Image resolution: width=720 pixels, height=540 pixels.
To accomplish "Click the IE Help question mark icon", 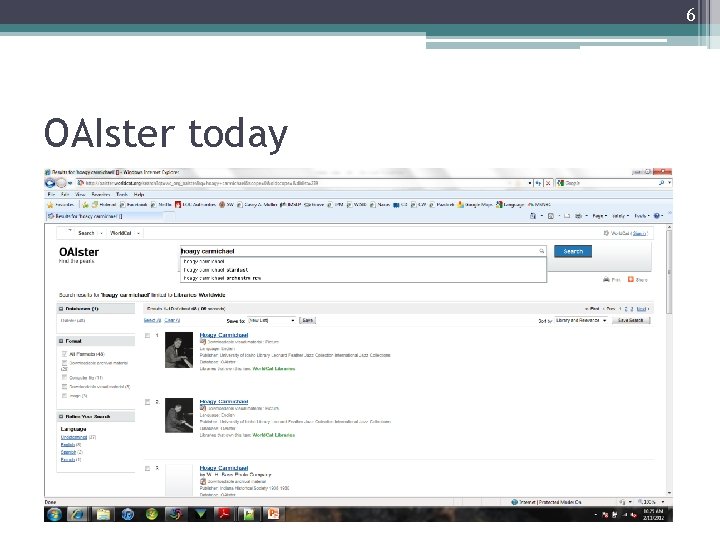I will (x=657, y=216).
